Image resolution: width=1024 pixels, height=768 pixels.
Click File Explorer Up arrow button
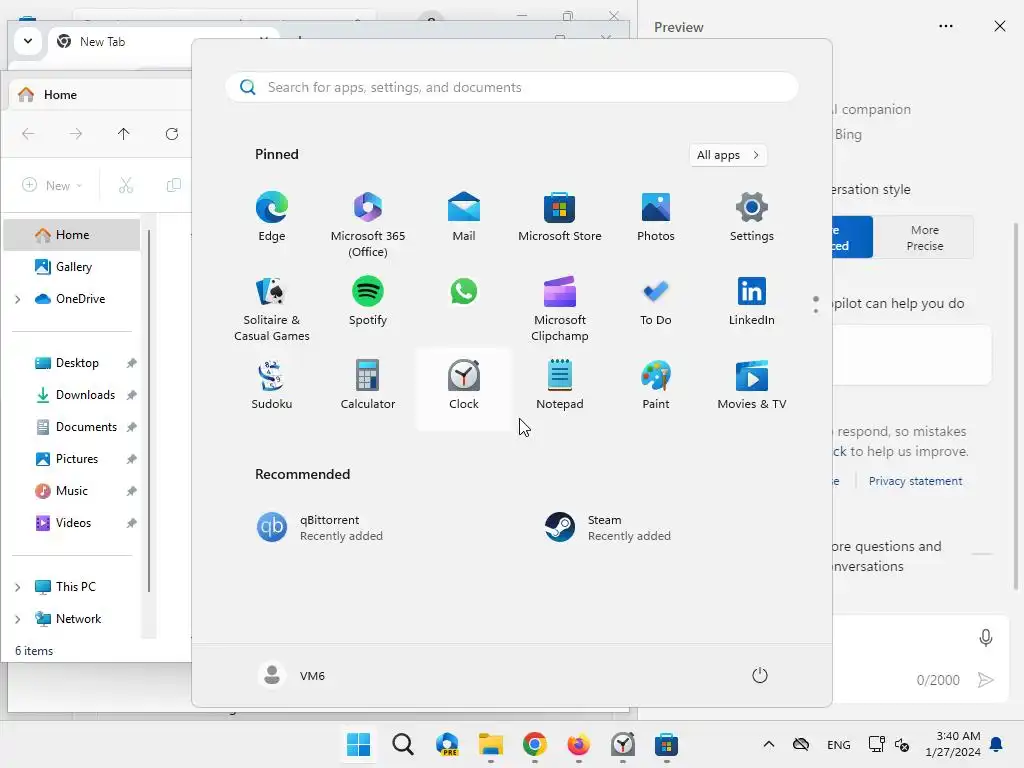coord(123,134)
